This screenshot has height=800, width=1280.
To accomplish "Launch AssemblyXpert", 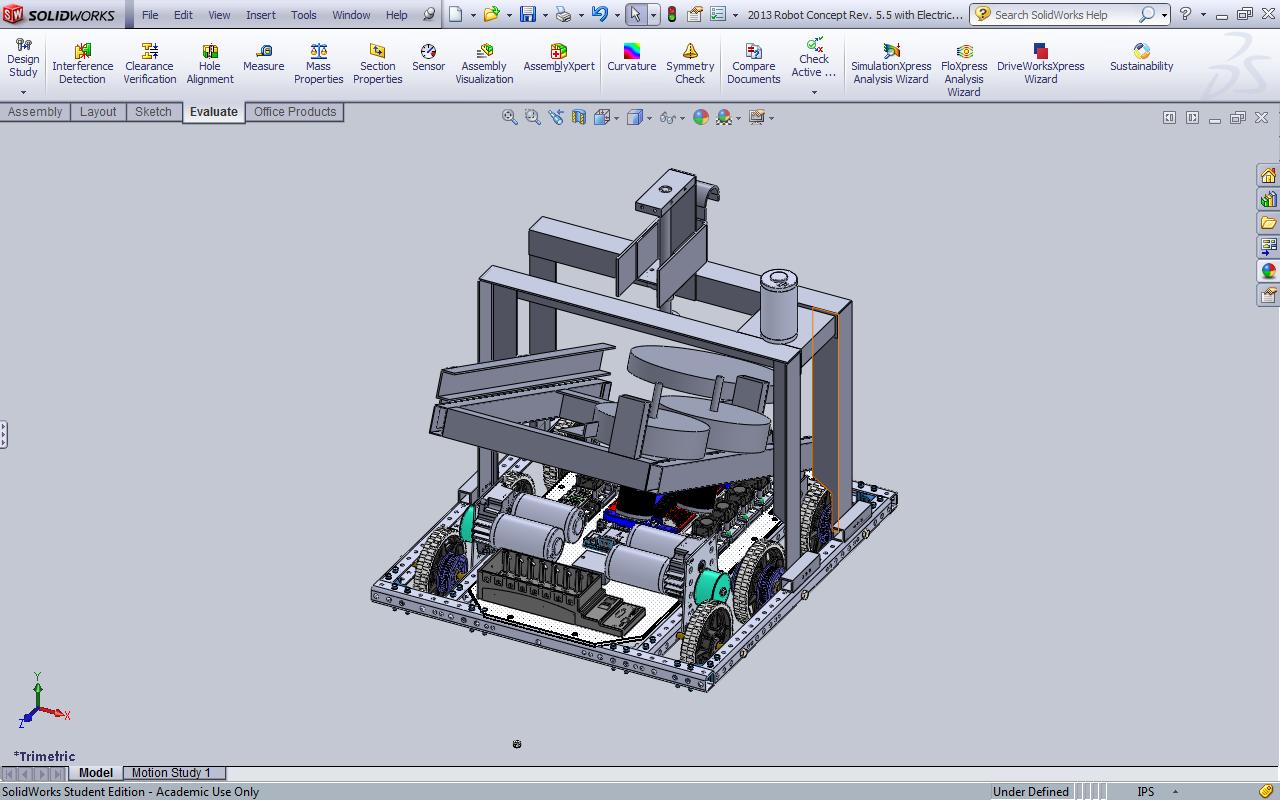I will pyautogui.click(x=559, y=58).
